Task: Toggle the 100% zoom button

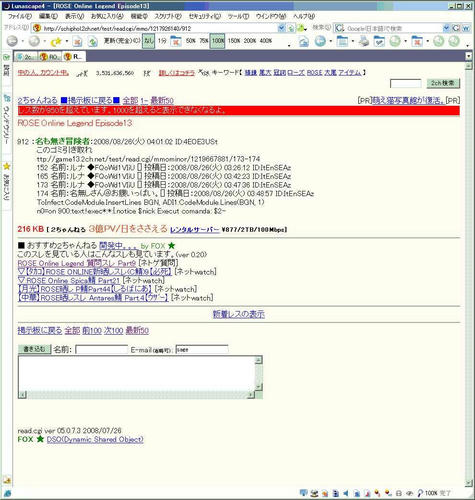Action: 218,41
